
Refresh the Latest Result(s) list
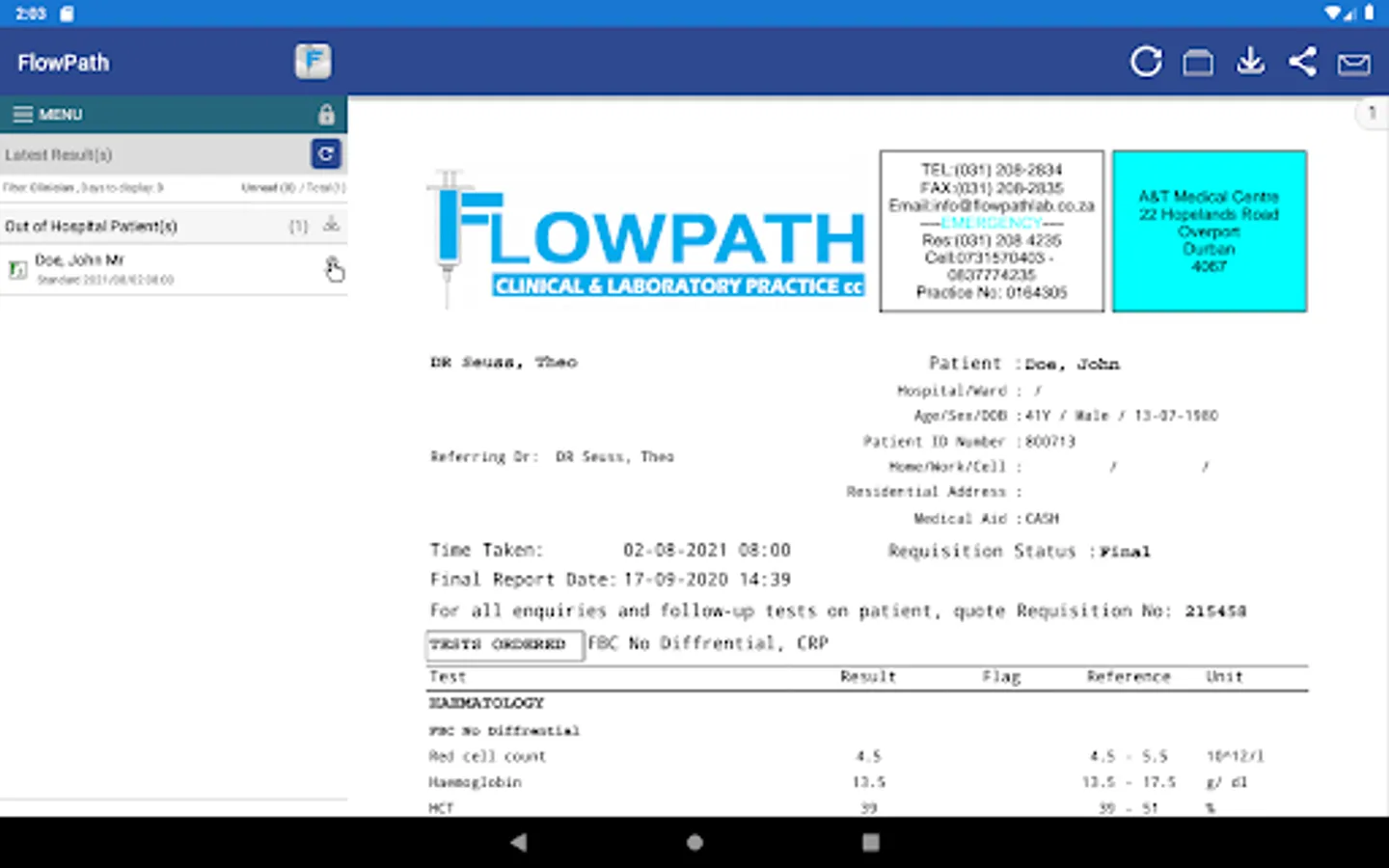coord(326,153)
